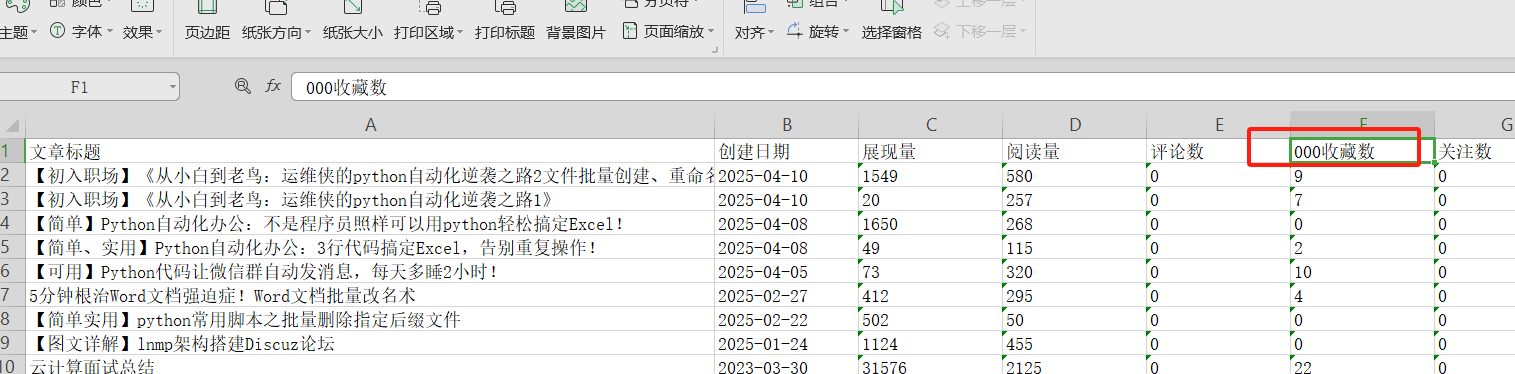Click title cell 【简单、实用】Python自动化办公：3行代码
Image resolution: width=1515 pixels, height=374 pixels.
[370, 247]
